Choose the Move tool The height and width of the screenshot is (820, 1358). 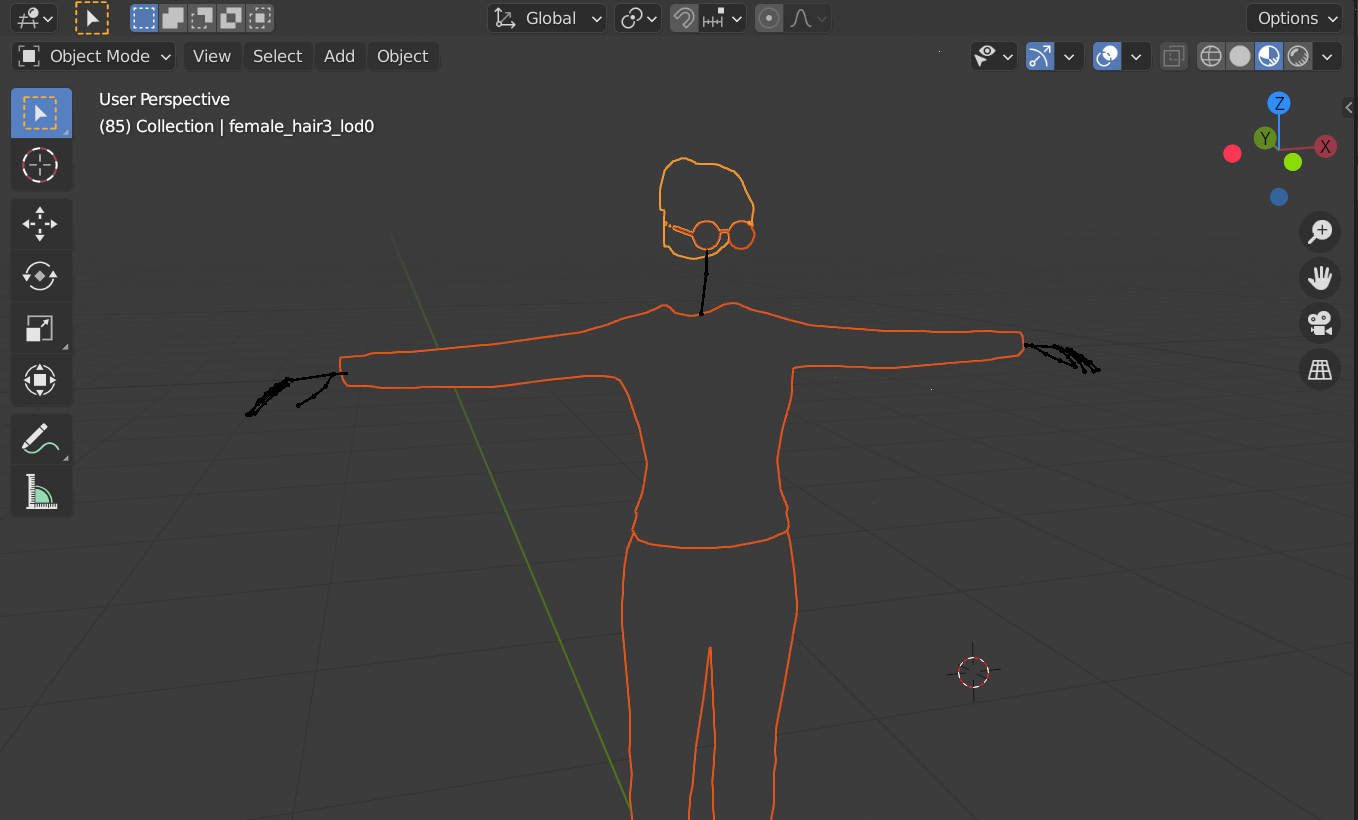pyautogui.click(x=41, y=224)
